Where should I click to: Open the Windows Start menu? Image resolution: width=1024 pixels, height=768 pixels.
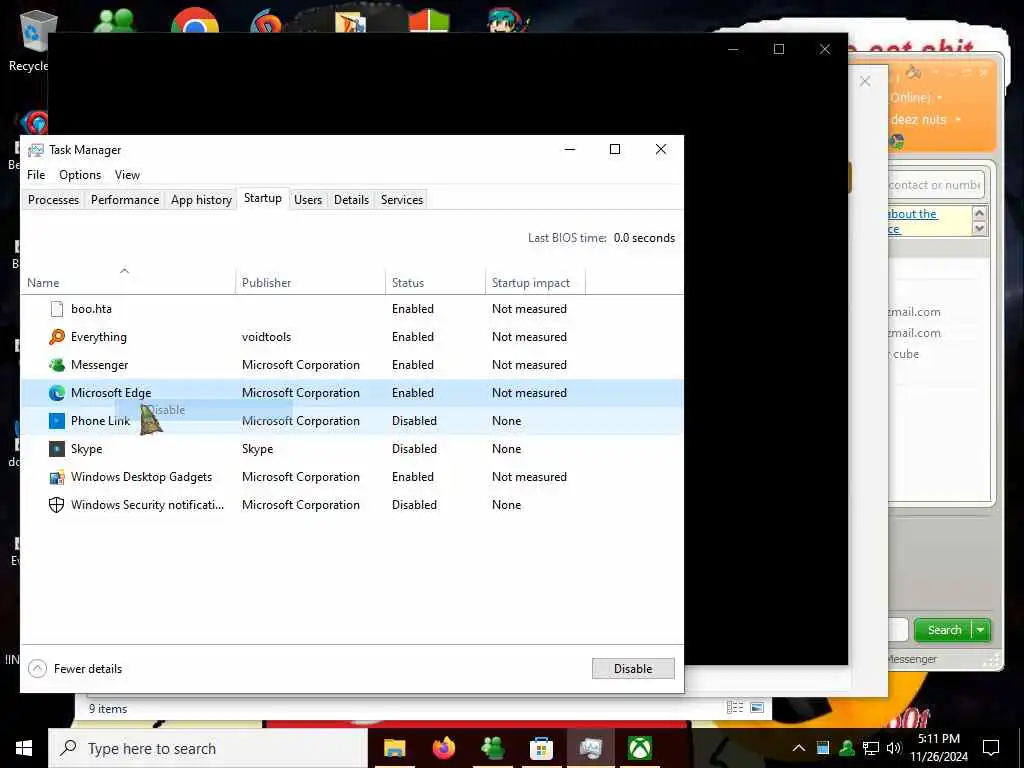tap(24, 748)
